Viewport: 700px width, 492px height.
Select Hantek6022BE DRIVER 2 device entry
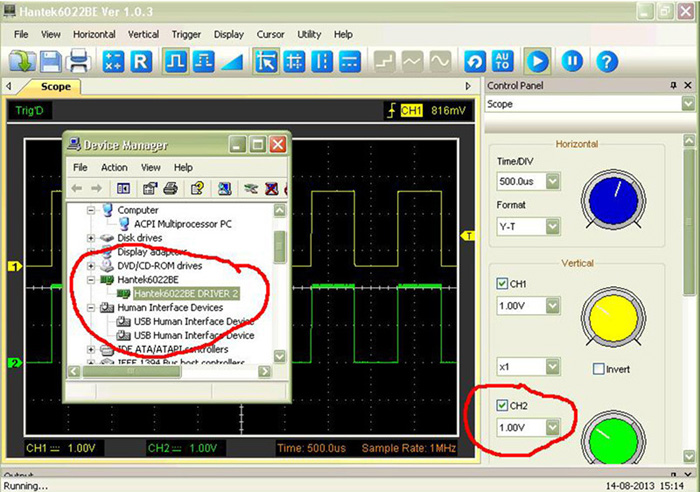pyautogui.click(x=186, y=294)
